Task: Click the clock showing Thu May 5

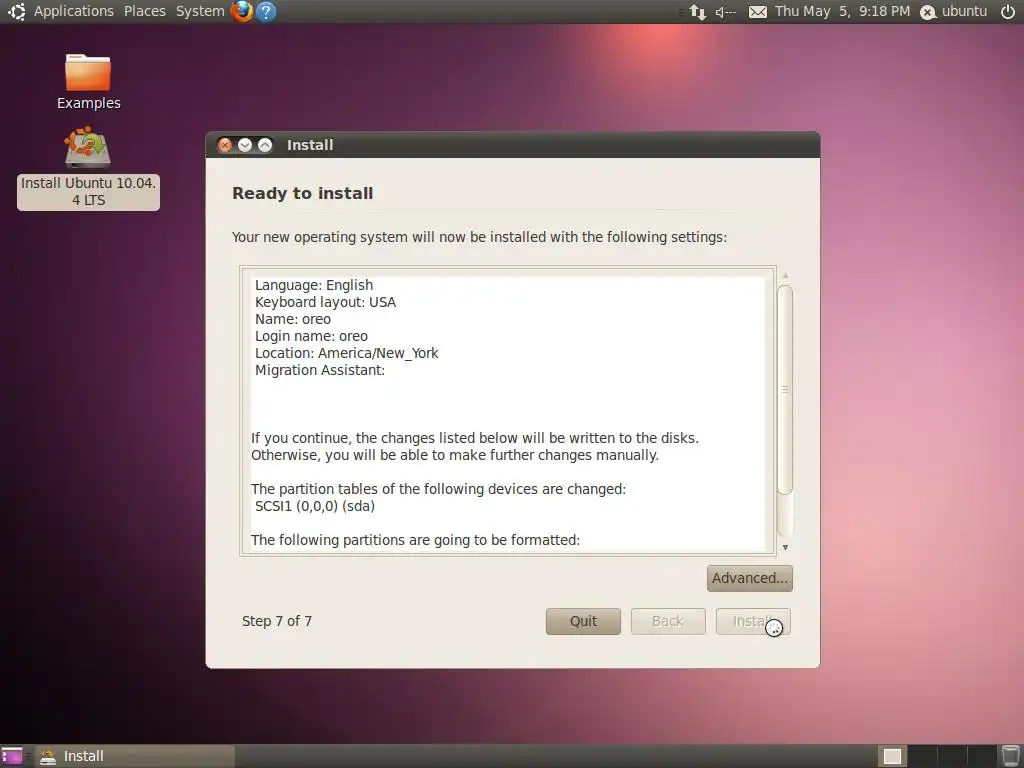Action: [842, 11]
